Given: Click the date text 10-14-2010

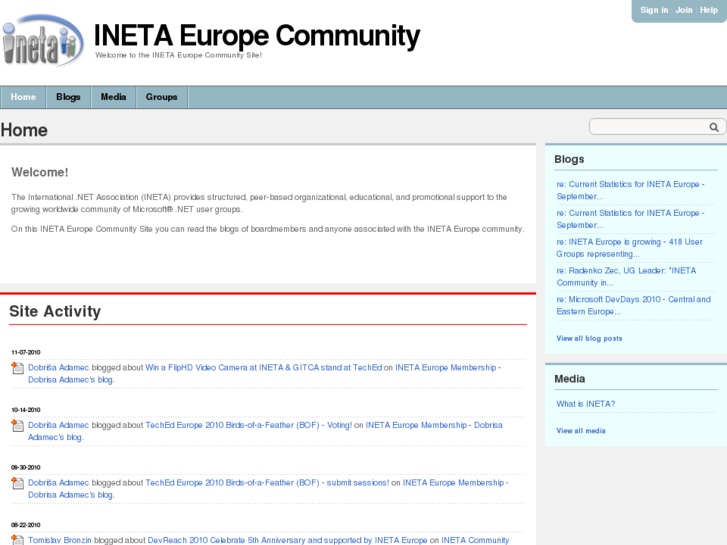Looking at the screenshot, I should (26, 410).
